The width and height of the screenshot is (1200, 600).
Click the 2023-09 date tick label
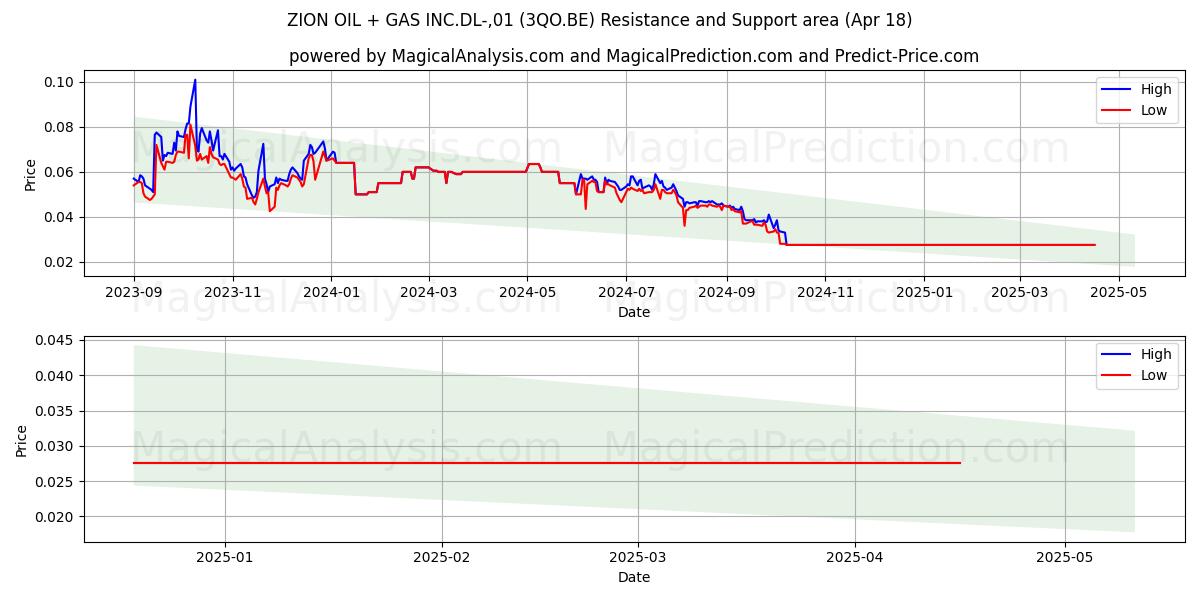[134, 291]
